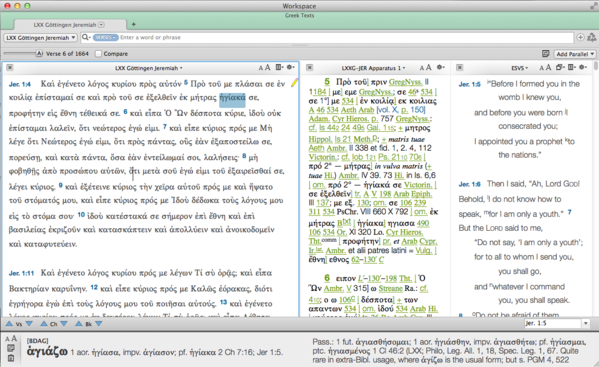The height and width of the screenshot is (367, 599).
Task: Click the context slider track next to Verse 6 of 1664
Action: coord(19,53)
